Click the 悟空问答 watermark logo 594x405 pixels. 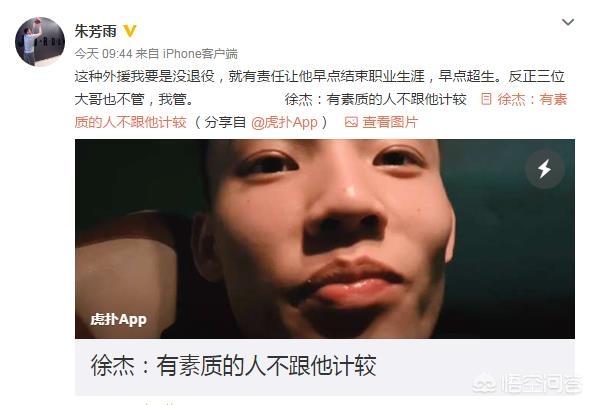485,384
